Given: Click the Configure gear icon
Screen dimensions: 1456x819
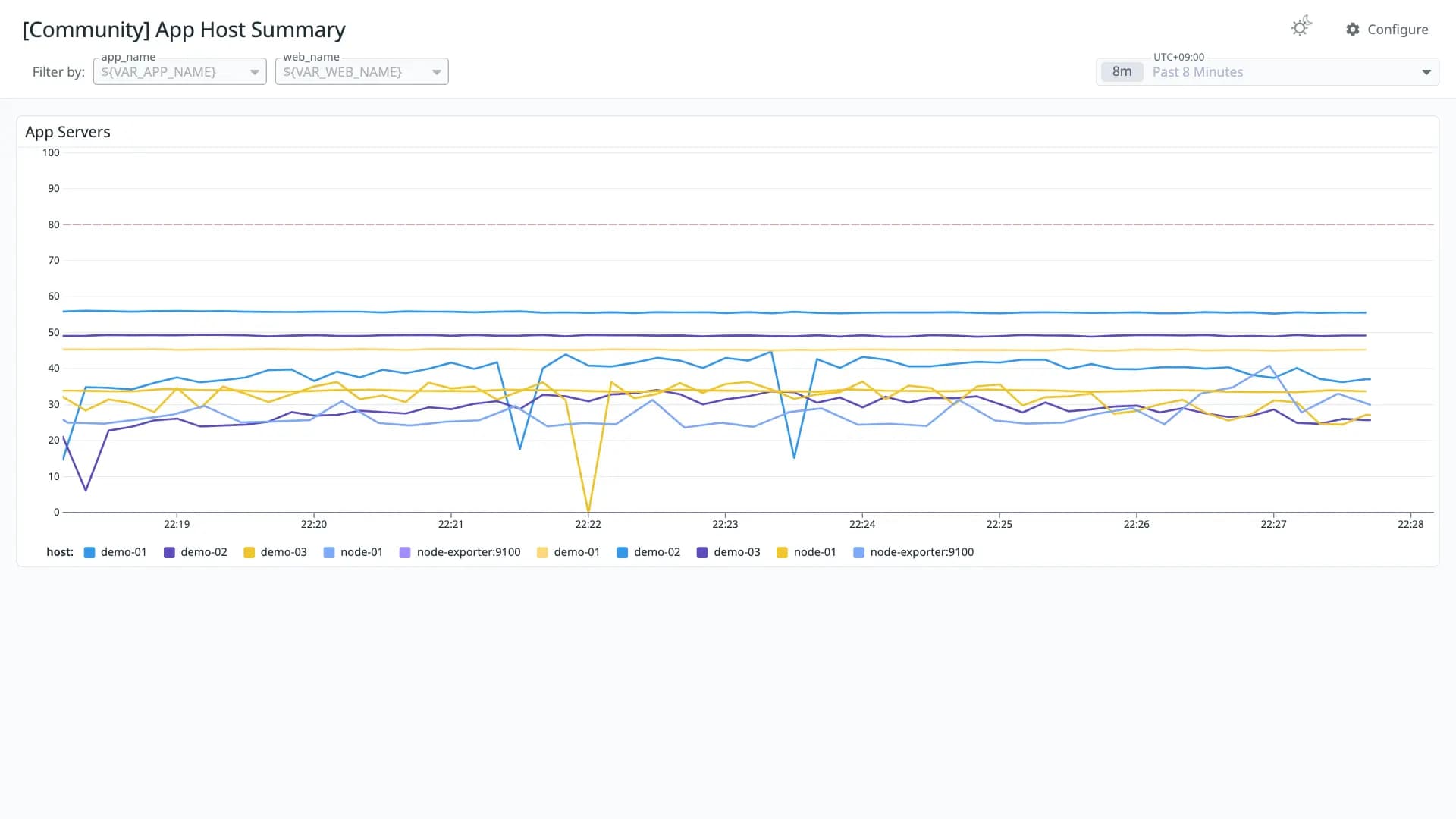Looking at the screenshot, I should click(1353, 30).
